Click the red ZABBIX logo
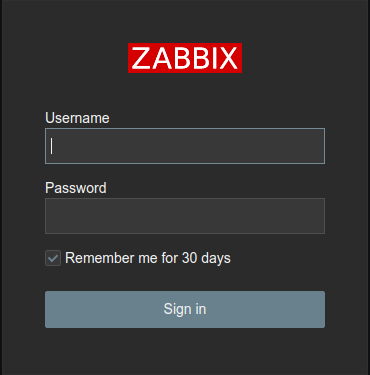370x375 pixels. tap(185, 58)
